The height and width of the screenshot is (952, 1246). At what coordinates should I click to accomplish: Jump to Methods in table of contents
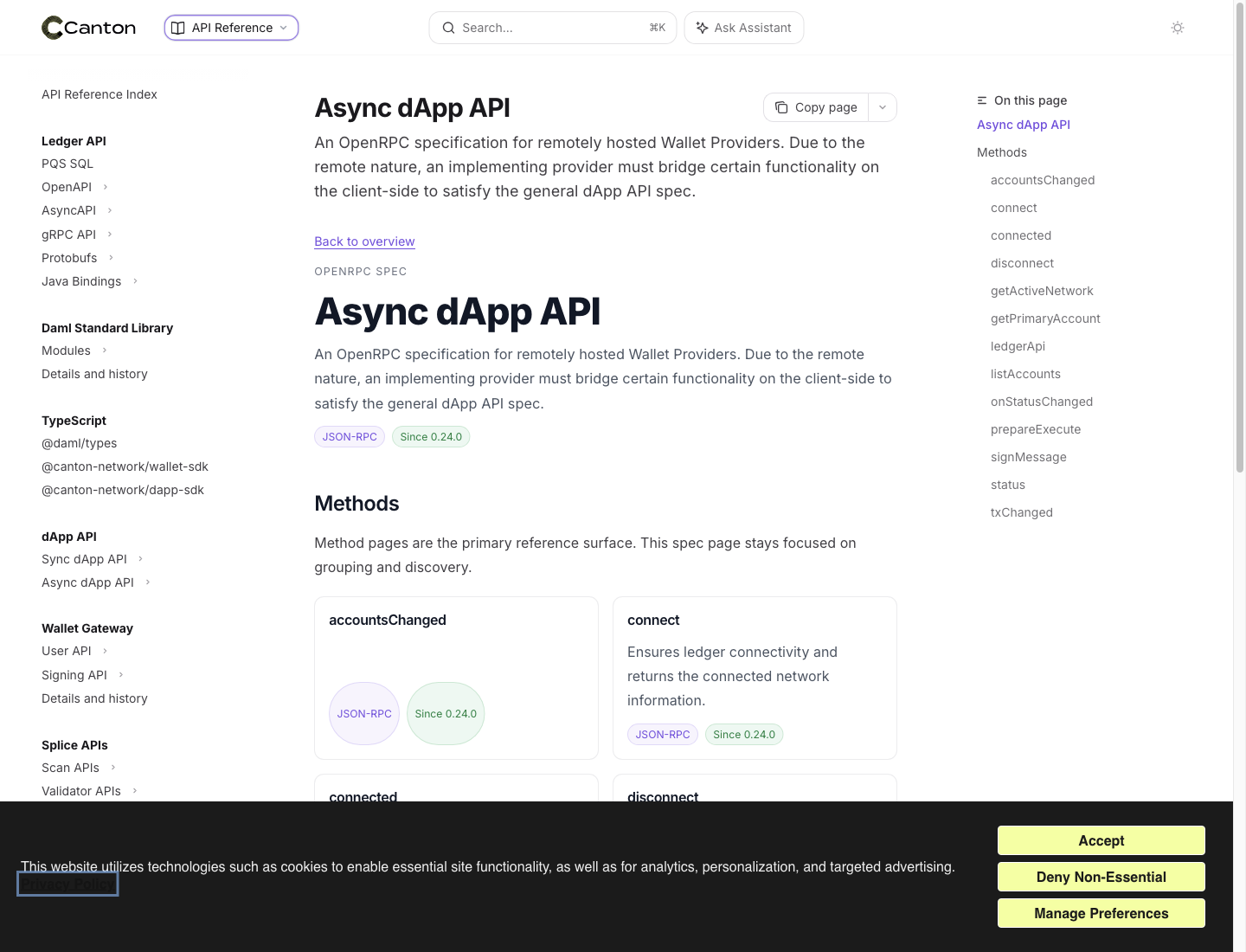point(1002,152)
